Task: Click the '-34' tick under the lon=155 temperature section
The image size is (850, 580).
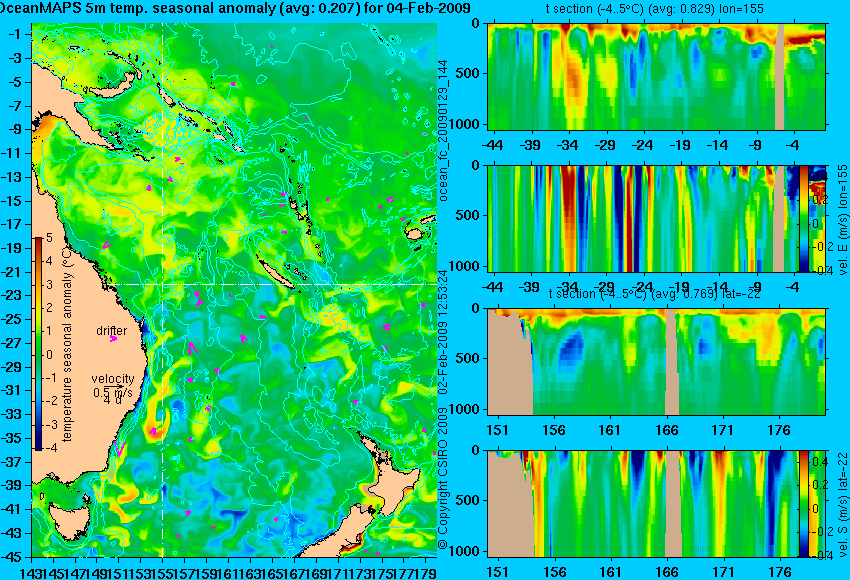Action: pos(567,145)
